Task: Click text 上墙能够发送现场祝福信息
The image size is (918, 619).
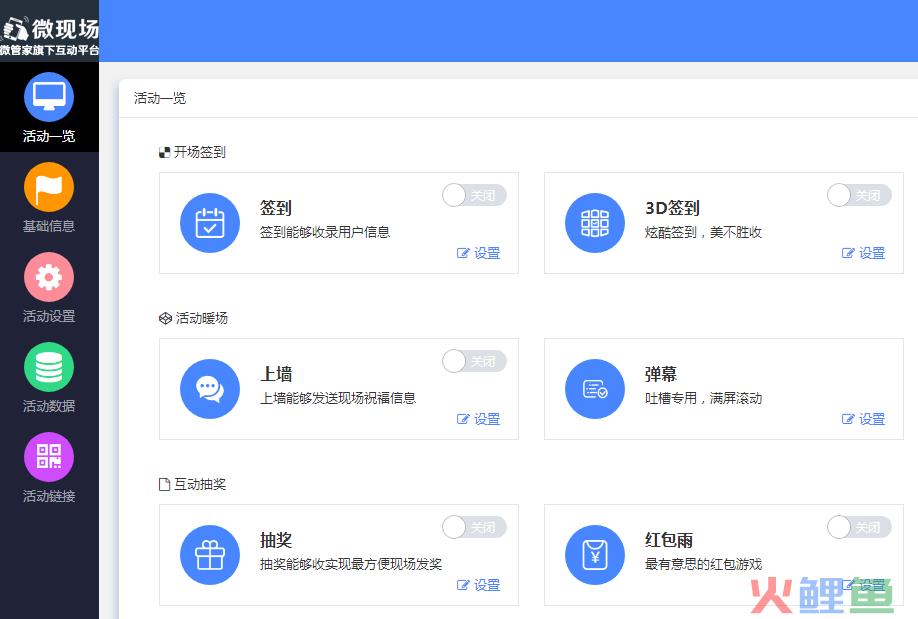Action: [x=338, y=398]
